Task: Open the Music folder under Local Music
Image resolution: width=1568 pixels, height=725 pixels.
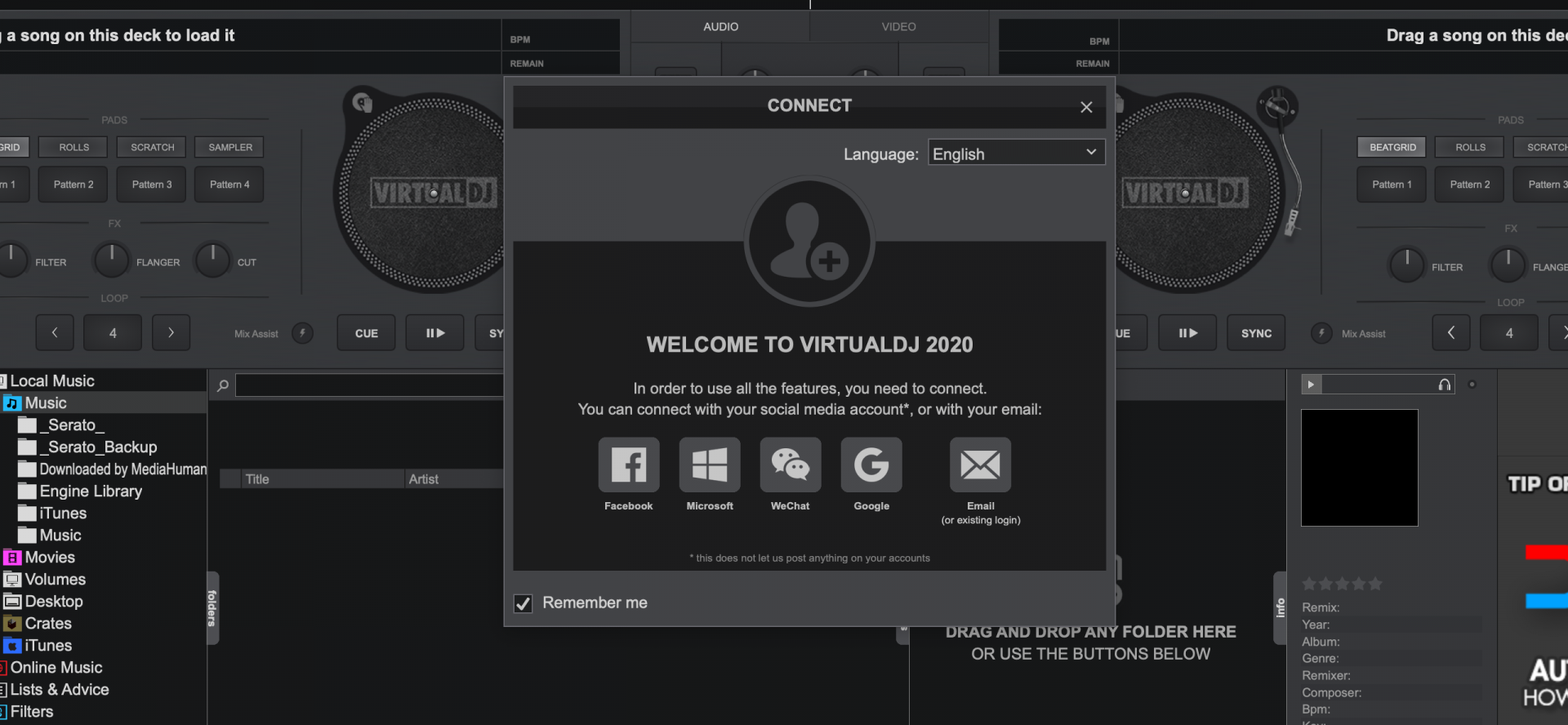Action: click(x=46, y=403)
